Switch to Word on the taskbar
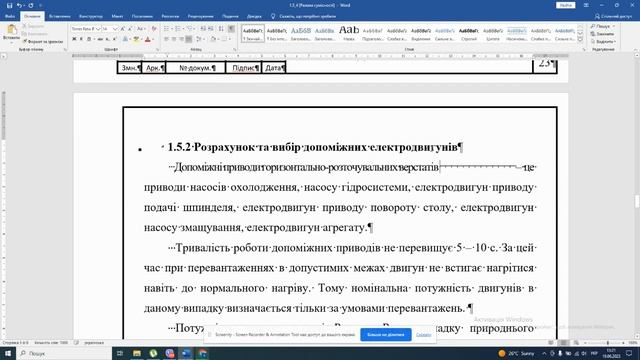Viewport: 640px width, 360px height. [186, 353]
